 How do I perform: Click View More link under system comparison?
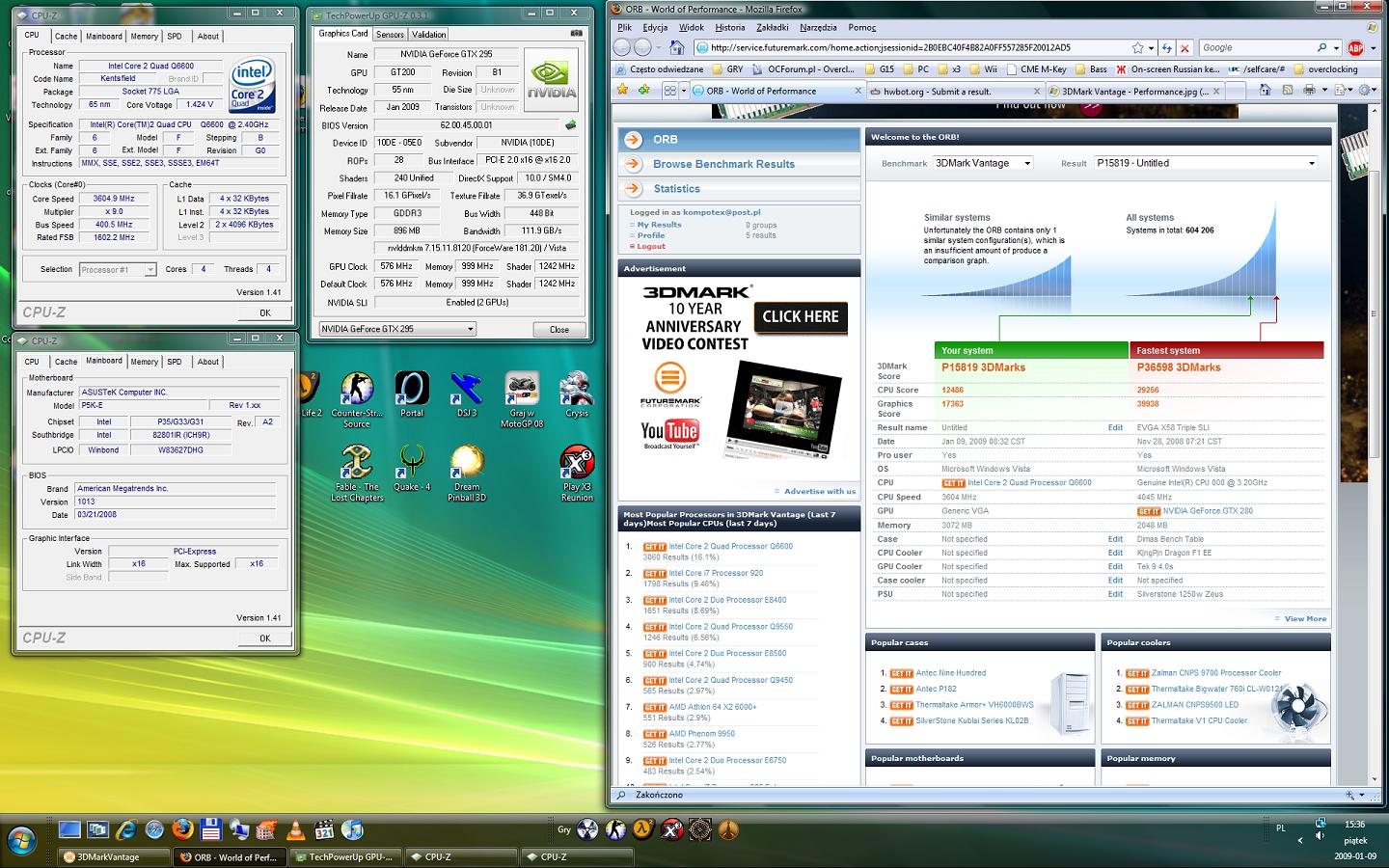(1305, 619)
